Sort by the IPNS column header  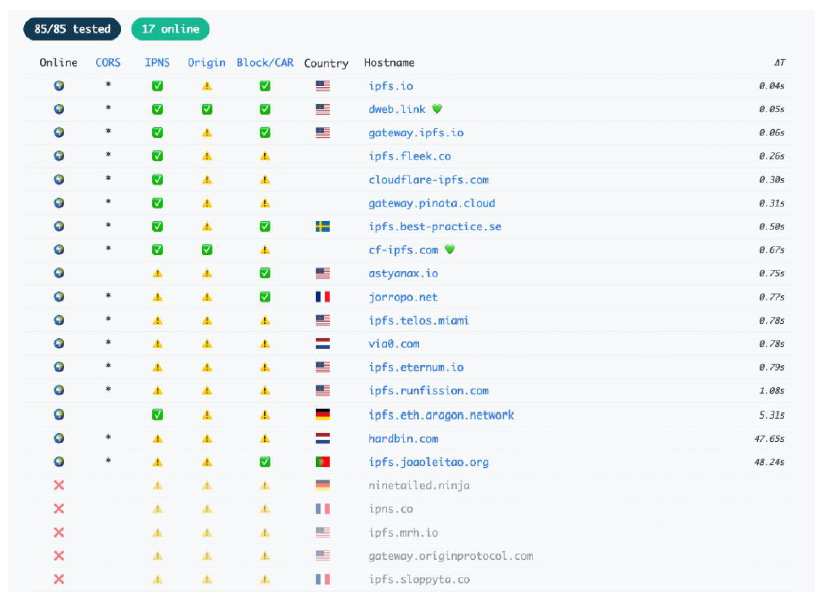click(157, 63)
